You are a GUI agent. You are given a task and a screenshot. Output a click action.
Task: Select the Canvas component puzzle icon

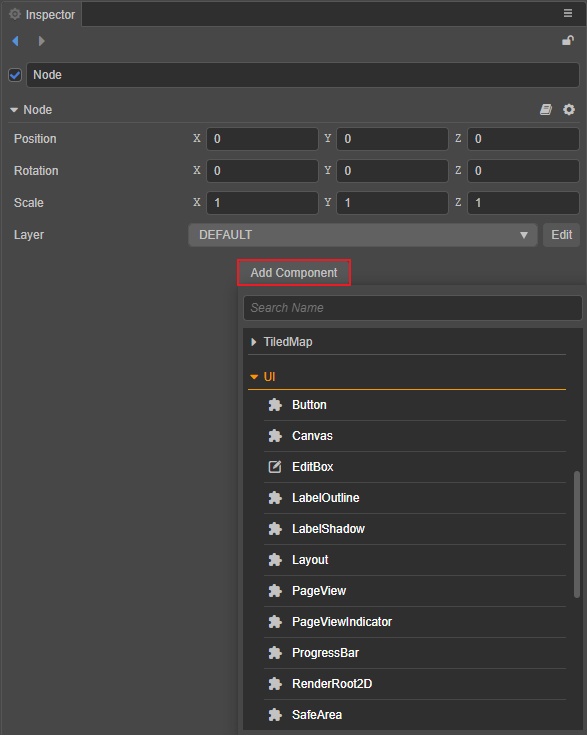pos(275,436)
